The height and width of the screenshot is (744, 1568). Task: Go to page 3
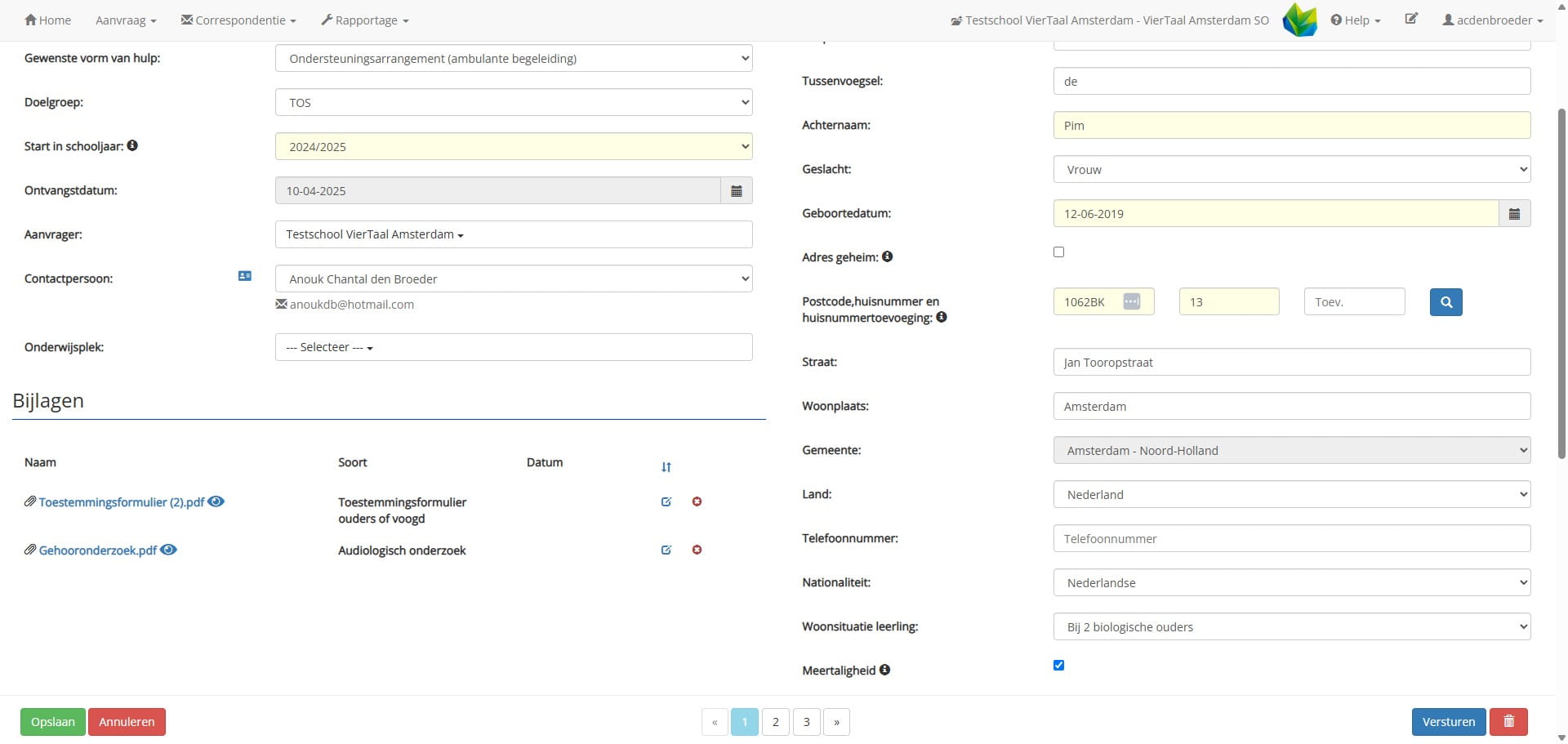(807, 722)
